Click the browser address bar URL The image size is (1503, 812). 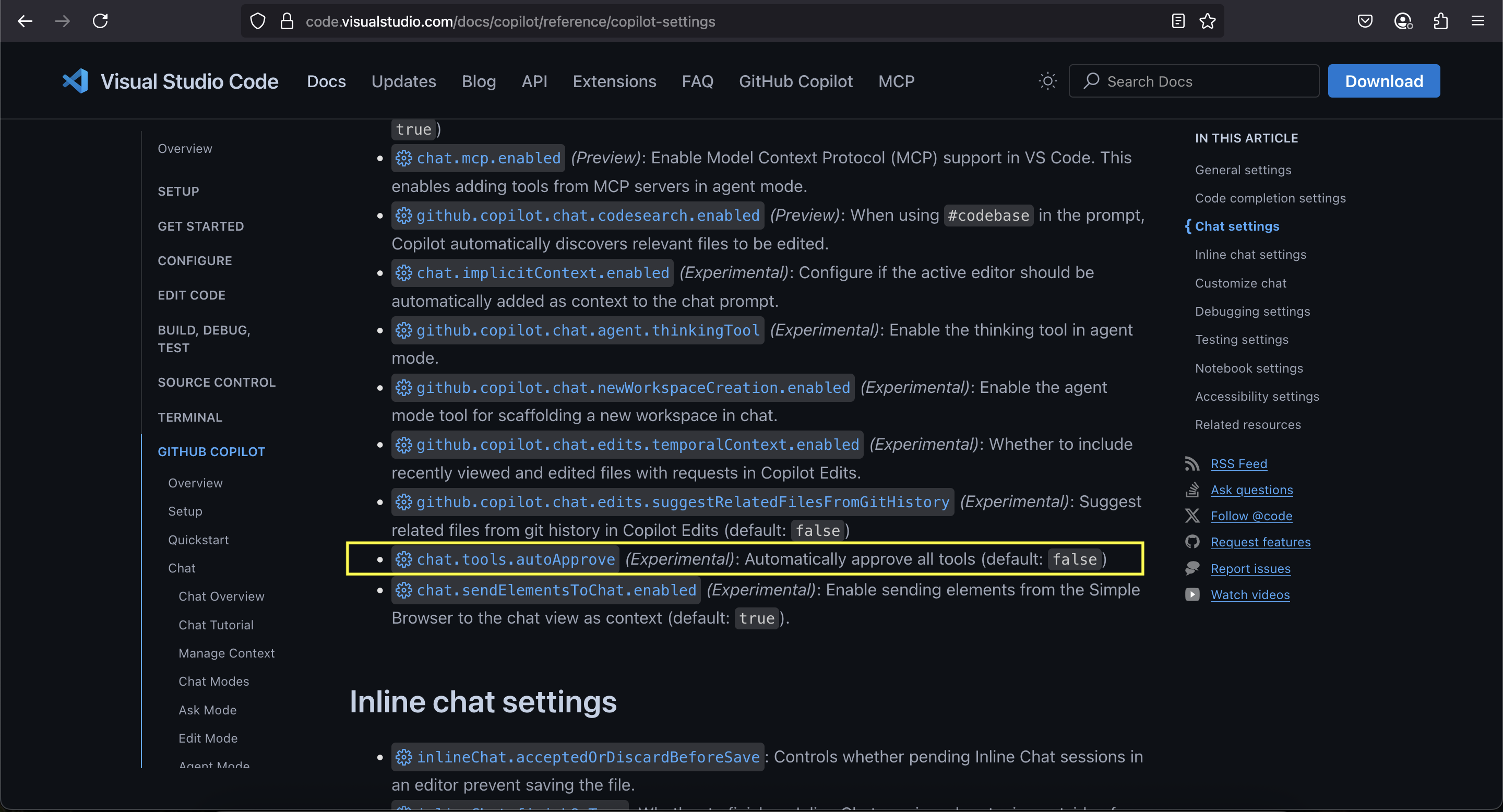click(x=510, y=21)
